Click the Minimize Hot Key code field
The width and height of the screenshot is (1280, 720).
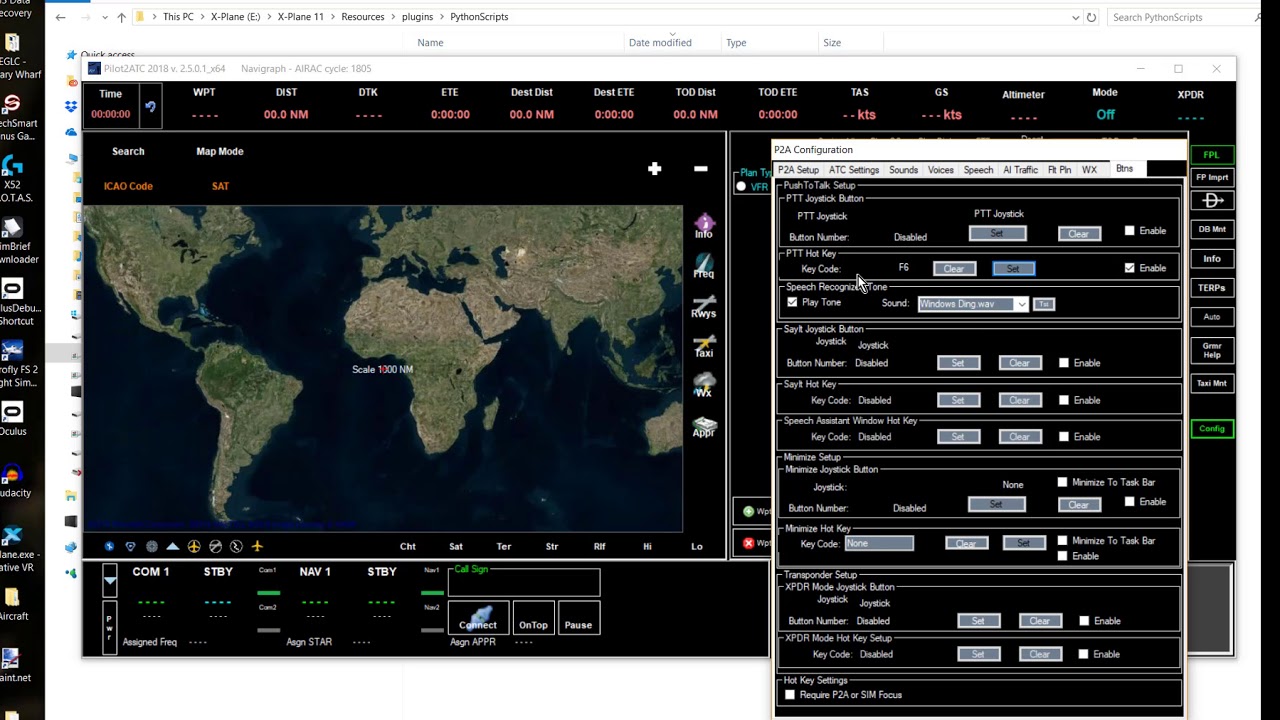pyautogui.click(x=879, y=543)
